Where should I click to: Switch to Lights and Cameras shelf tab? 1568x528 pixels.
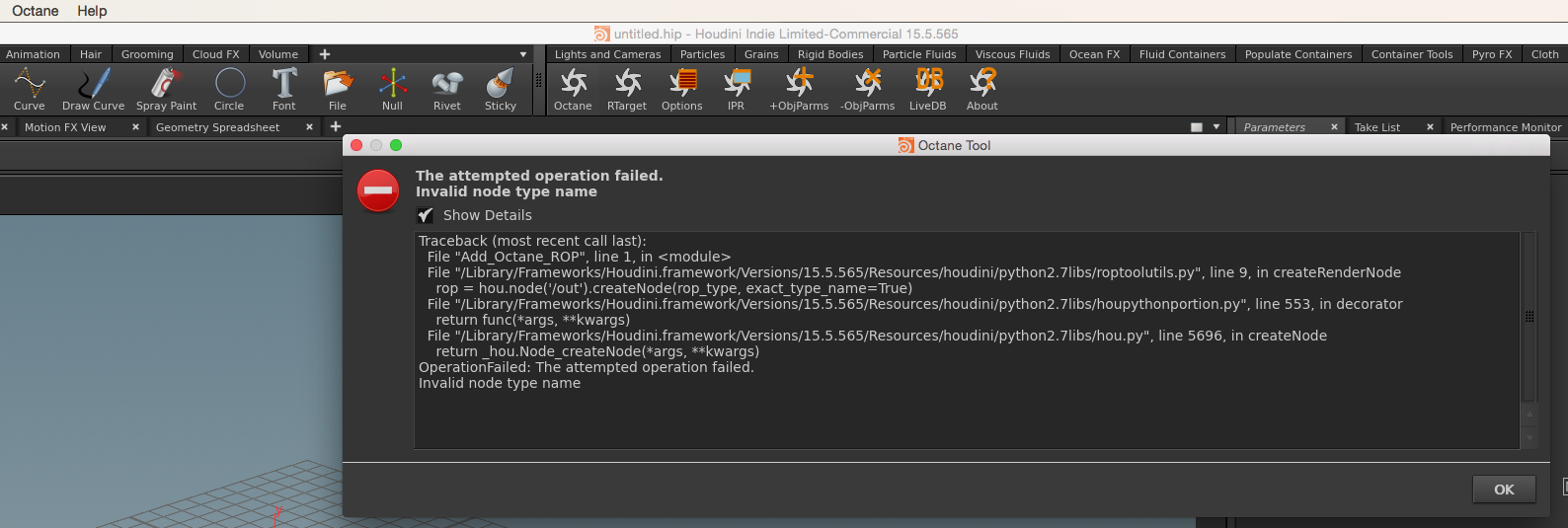coord(608,54)
